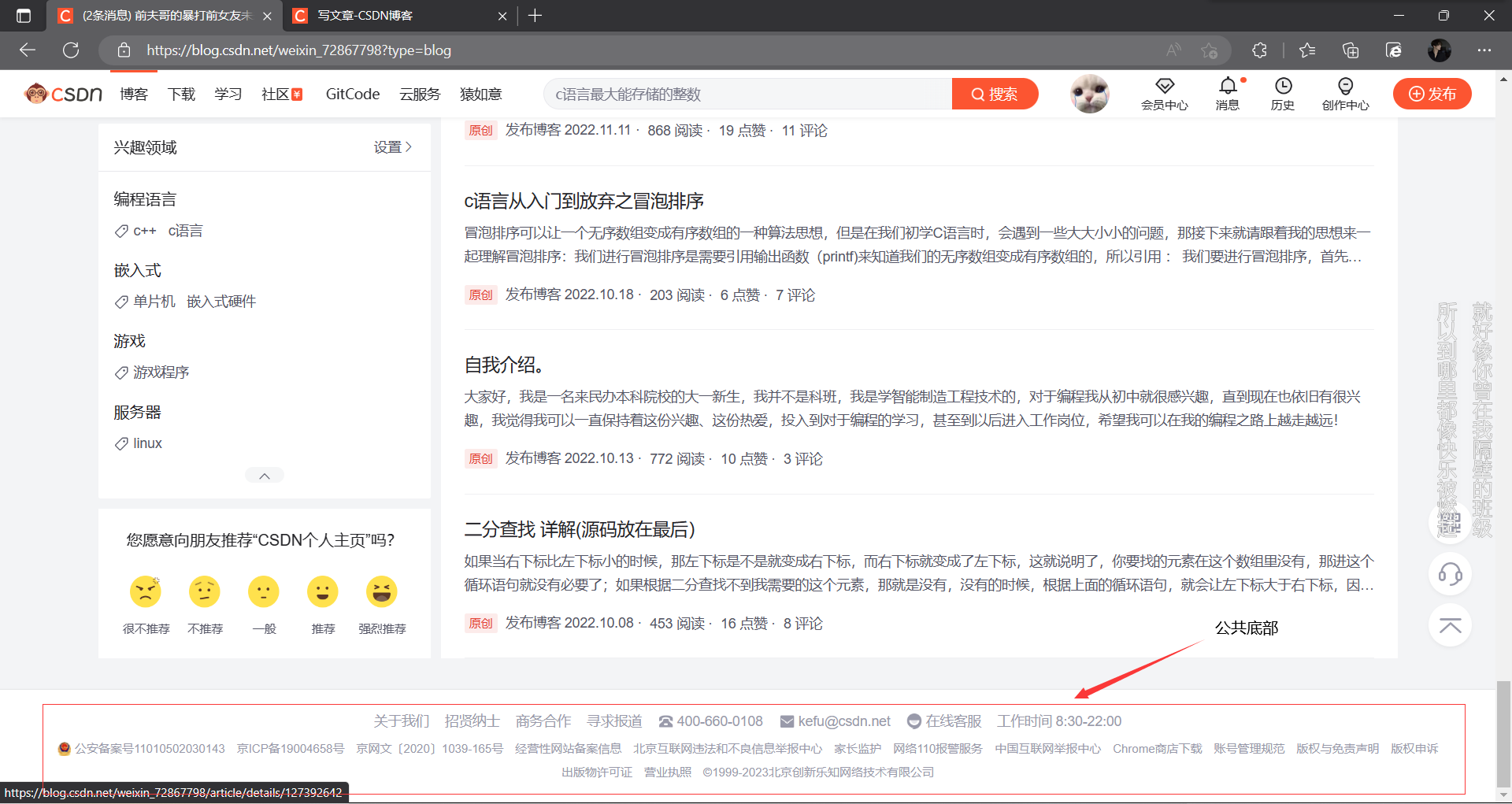Open the 关于我们 footer link
Image resolution: width=1512 pixels, height=804 pixels.
402,721
